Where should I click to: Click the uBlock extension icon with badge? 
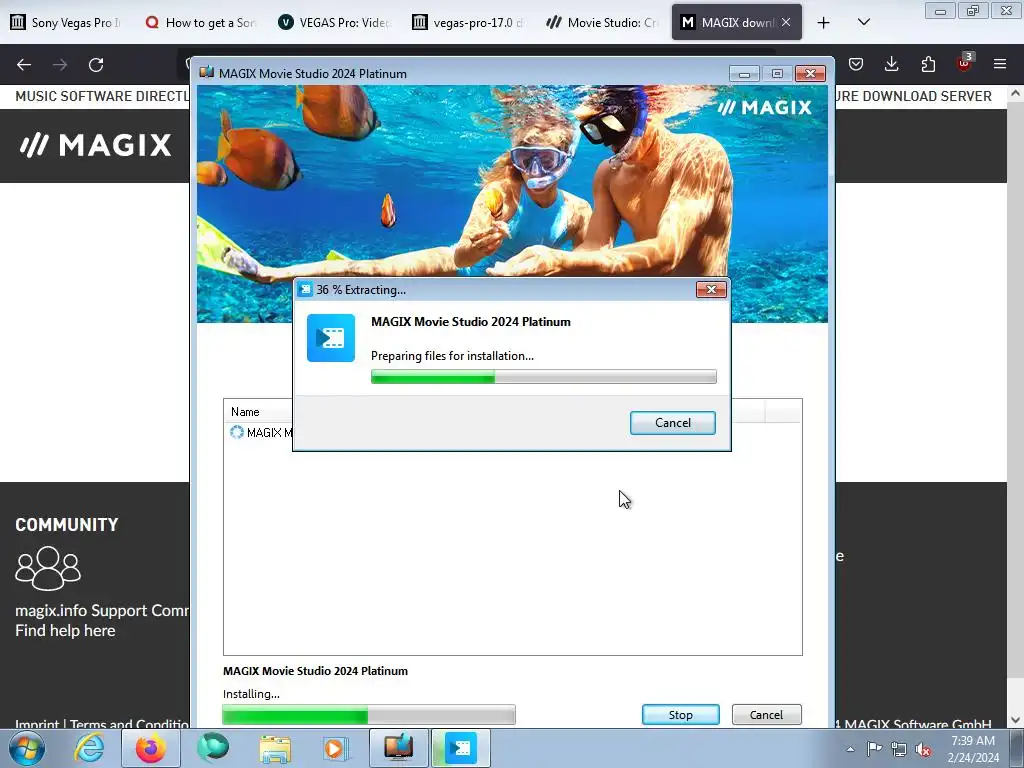(x=965, y=63)
